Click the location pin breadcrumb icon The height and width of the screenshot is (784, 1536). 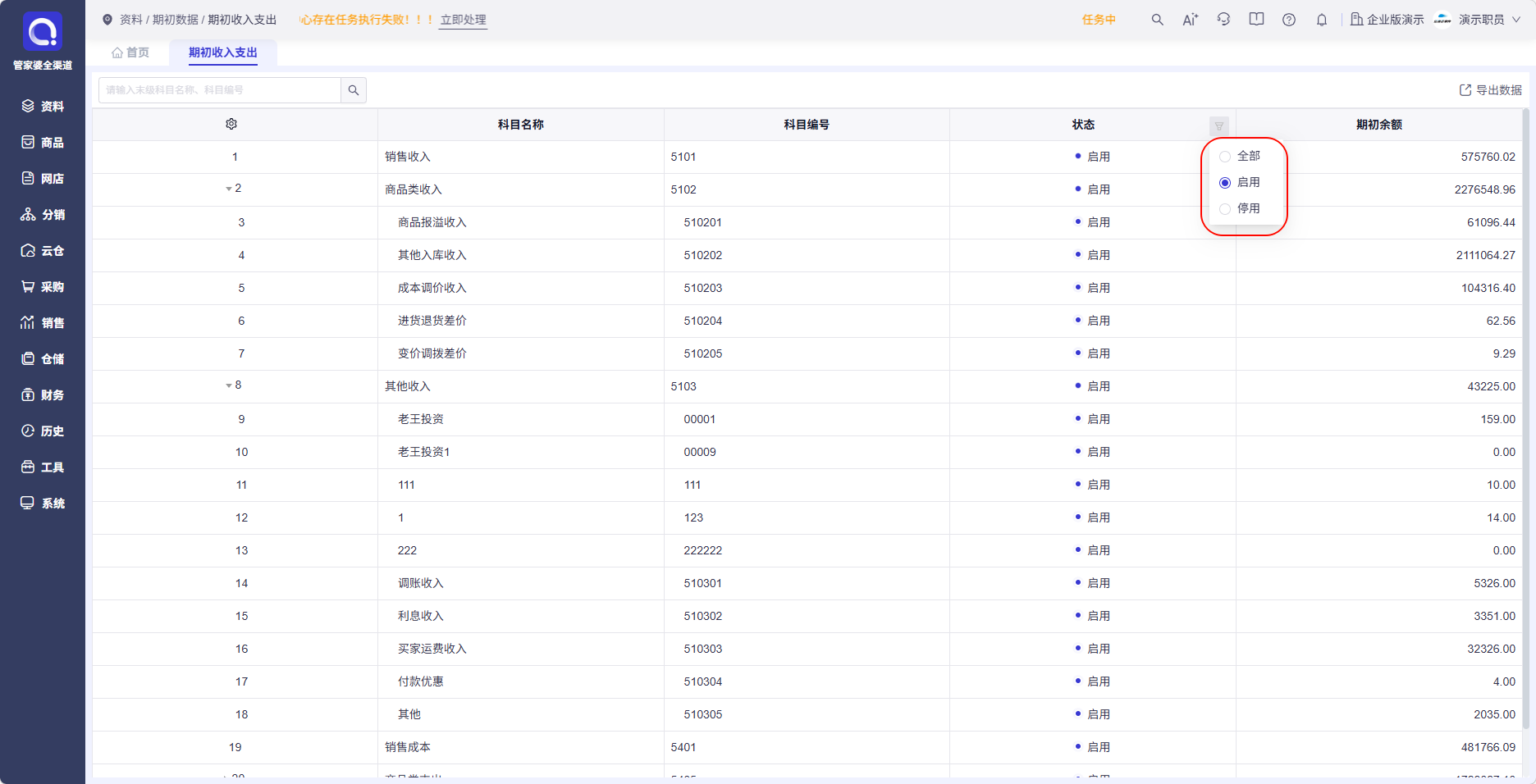click(x=107, y=20)
